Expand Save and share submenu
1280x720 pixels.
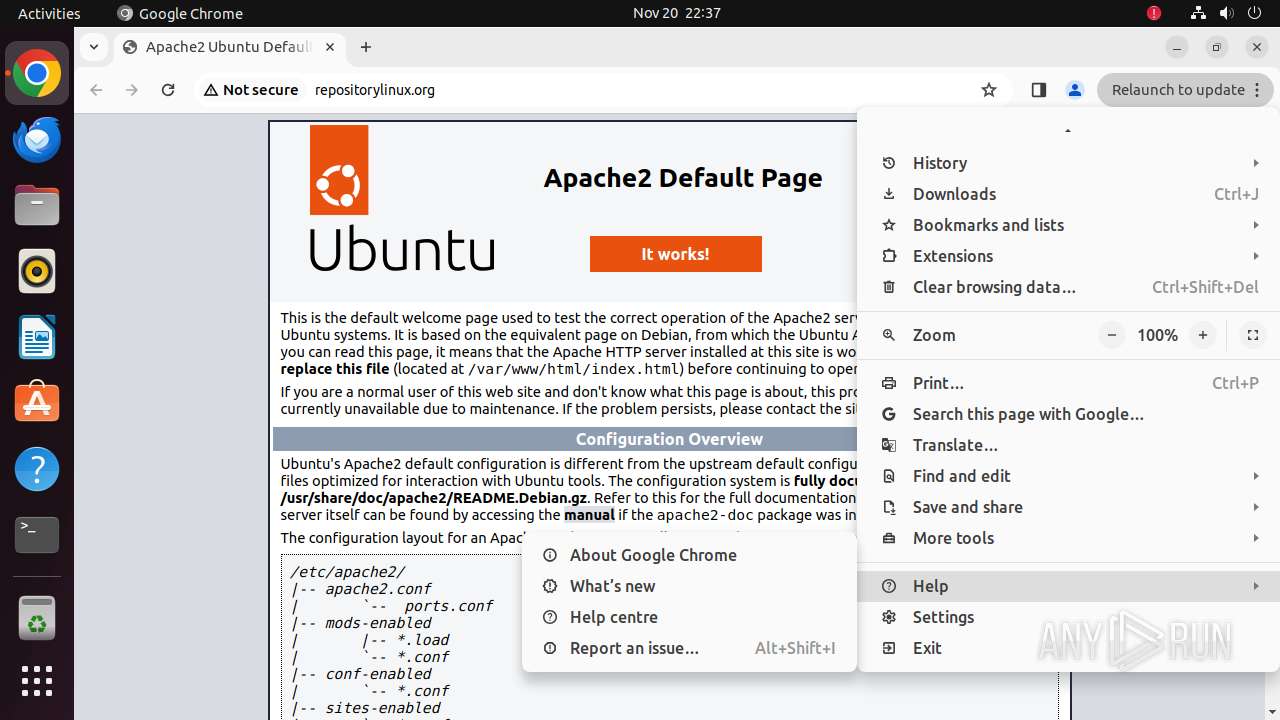(1069, 507)
